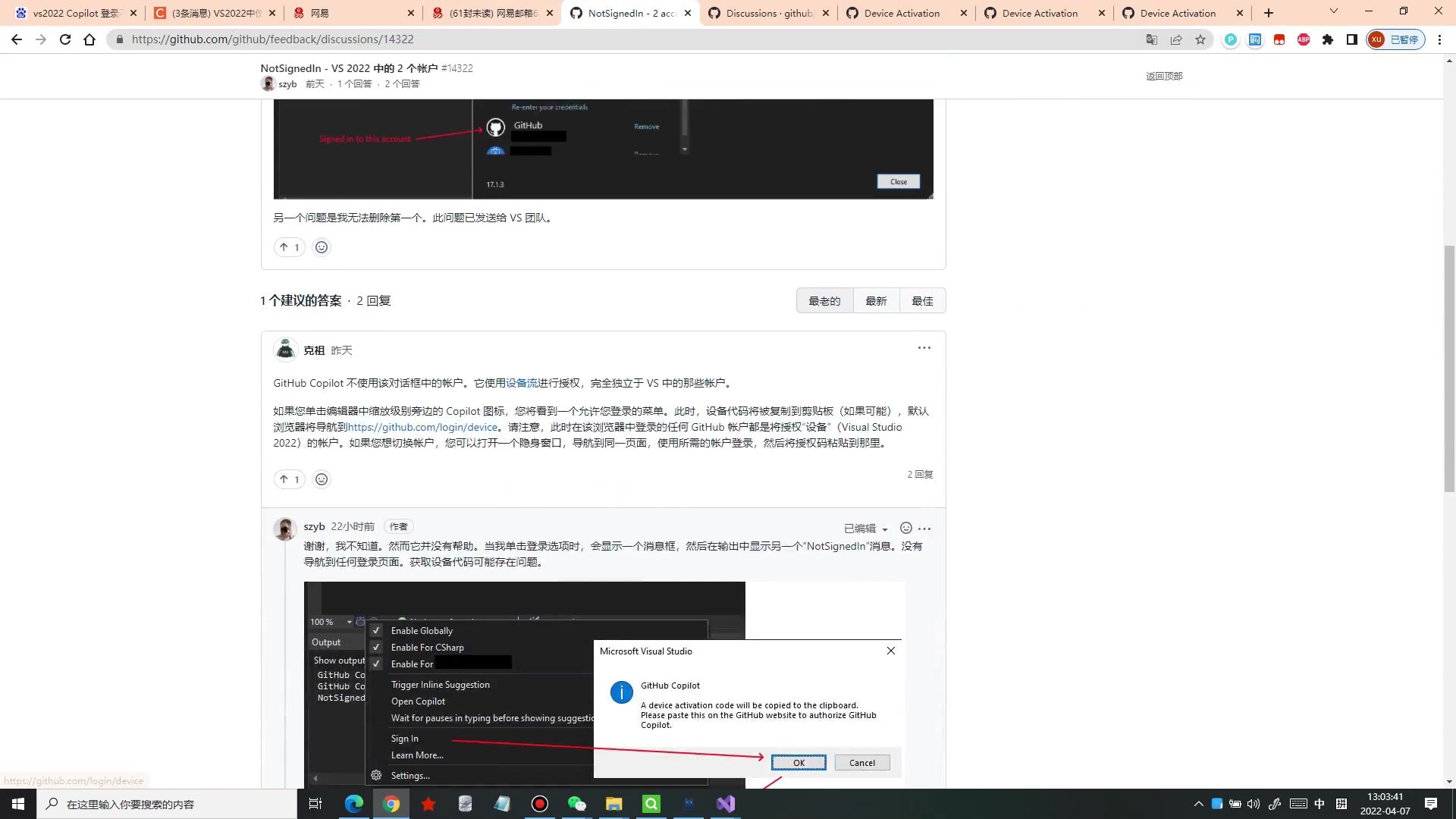Viewport: 1456px width, 819px height.
Task: Reload the current GitHub page
Action: 65,39
